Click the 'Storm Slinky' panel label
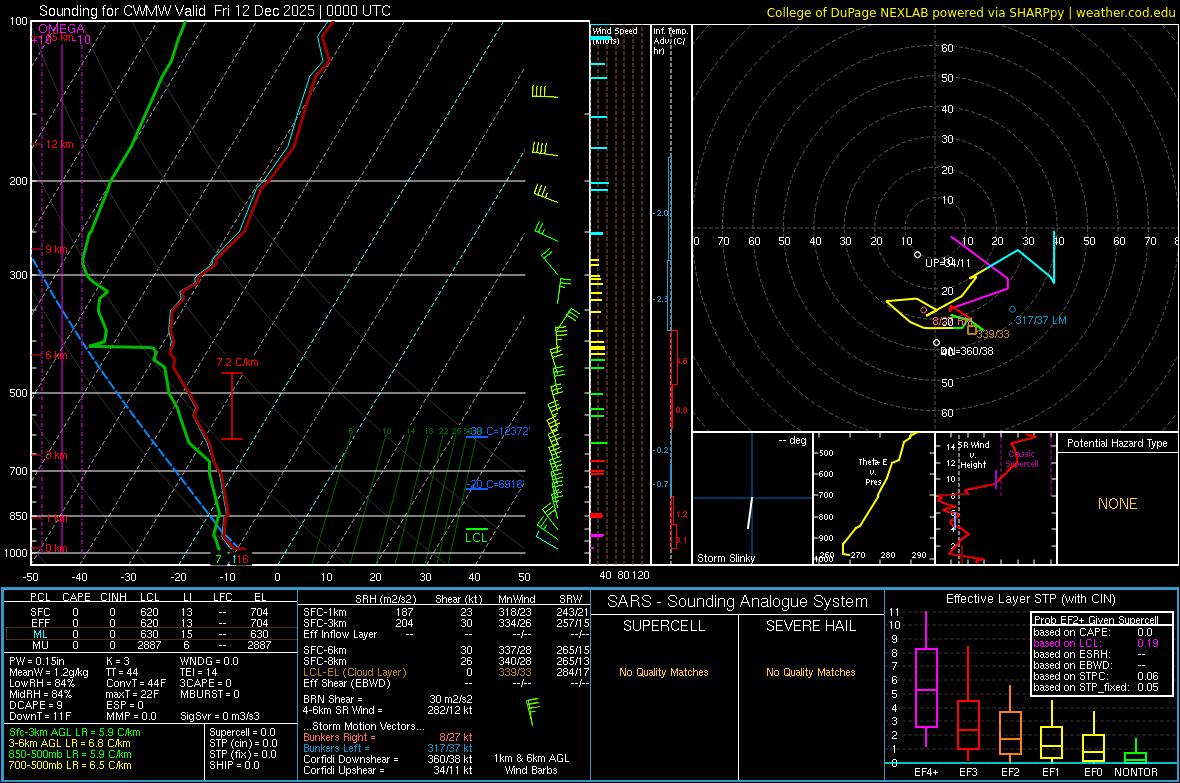 tap(725, 558)
